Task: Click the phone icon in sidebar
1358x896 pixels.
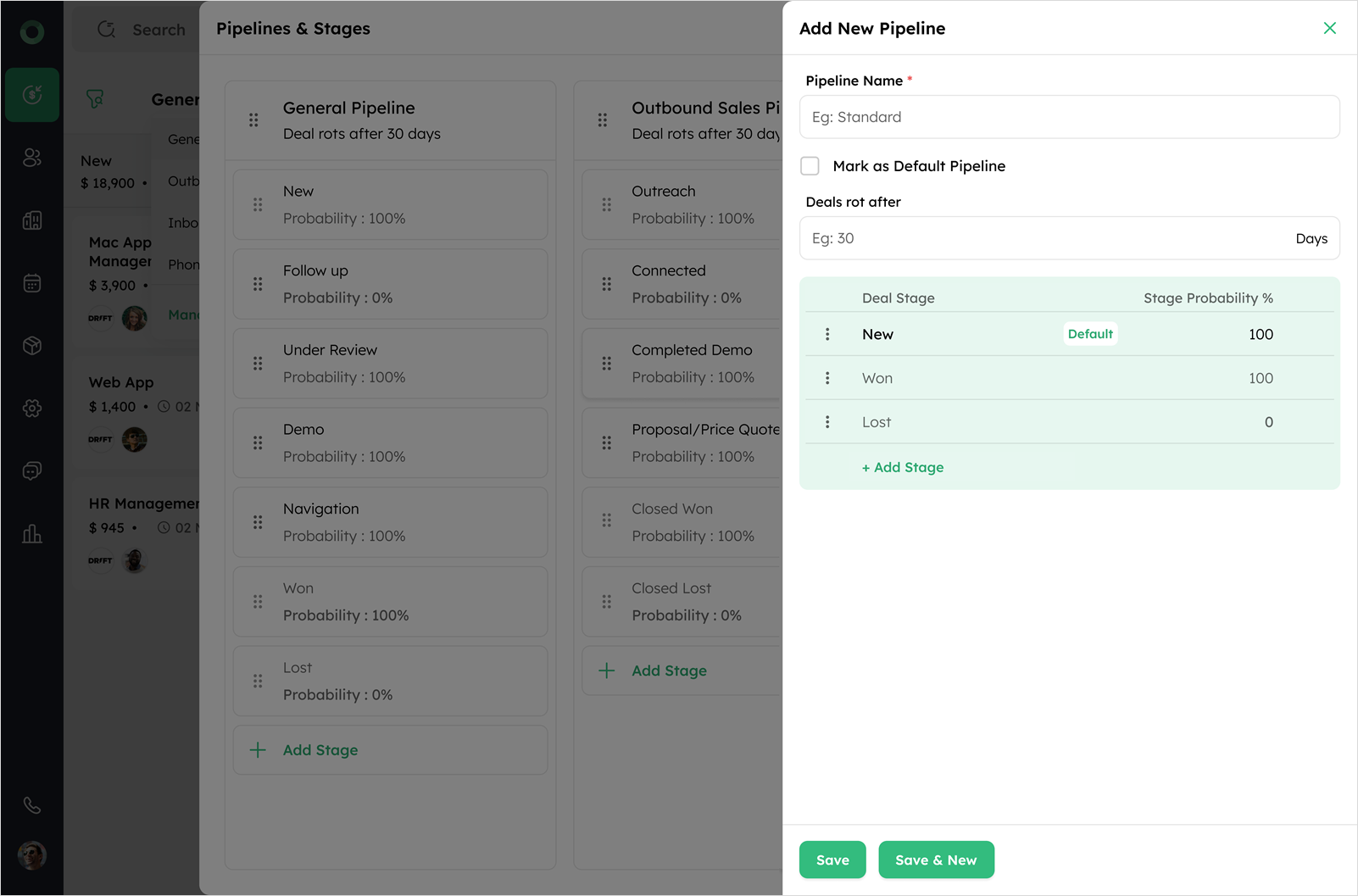Action: click(32, 805)
